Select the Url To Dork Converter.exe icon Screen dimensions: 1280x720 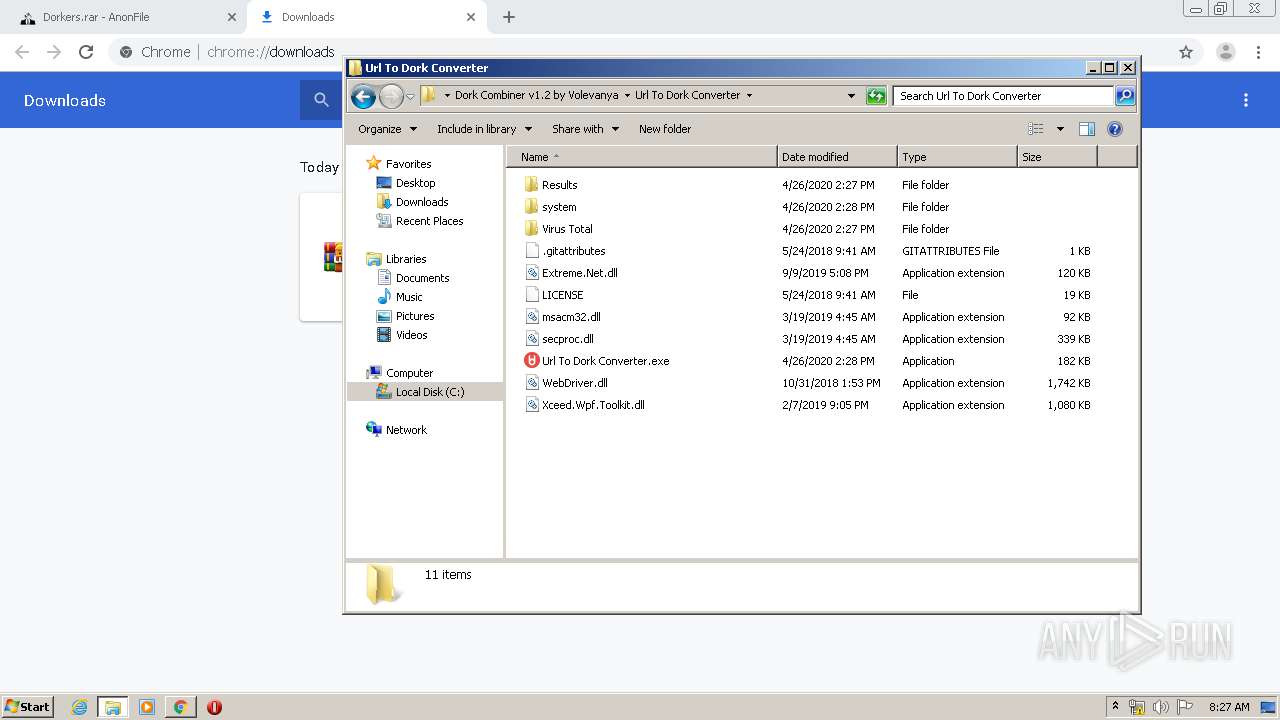pyautogui.click(x=532, y=361)
